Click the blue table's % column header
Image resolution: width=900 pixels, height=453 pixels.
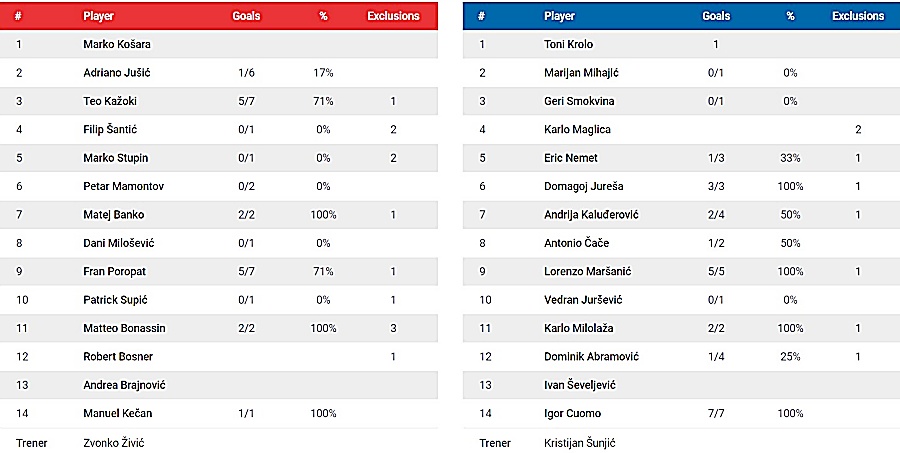click(x=790, y=16)
